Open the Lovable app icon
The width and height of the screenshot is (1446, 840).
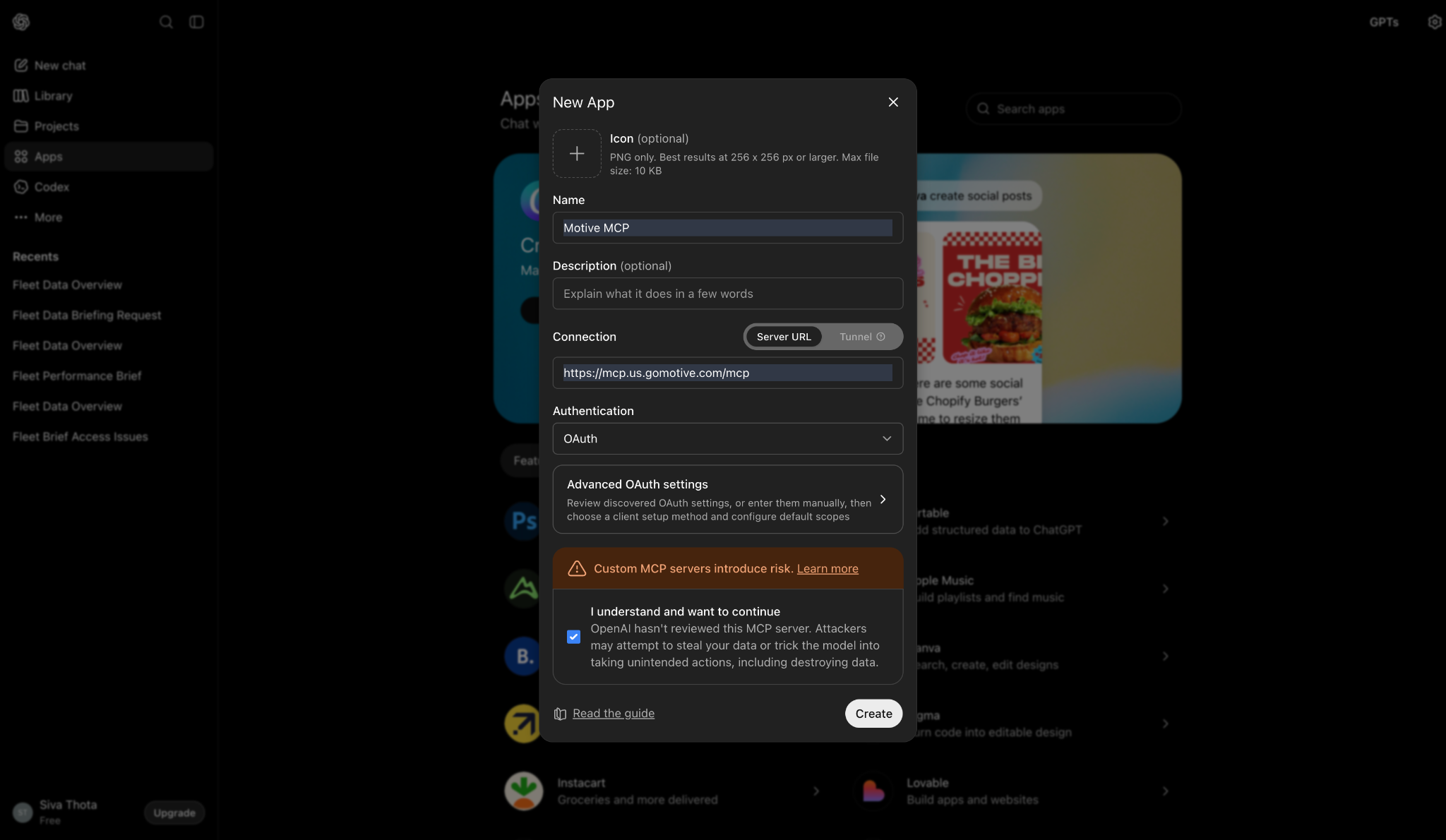(x=873, y=791)
